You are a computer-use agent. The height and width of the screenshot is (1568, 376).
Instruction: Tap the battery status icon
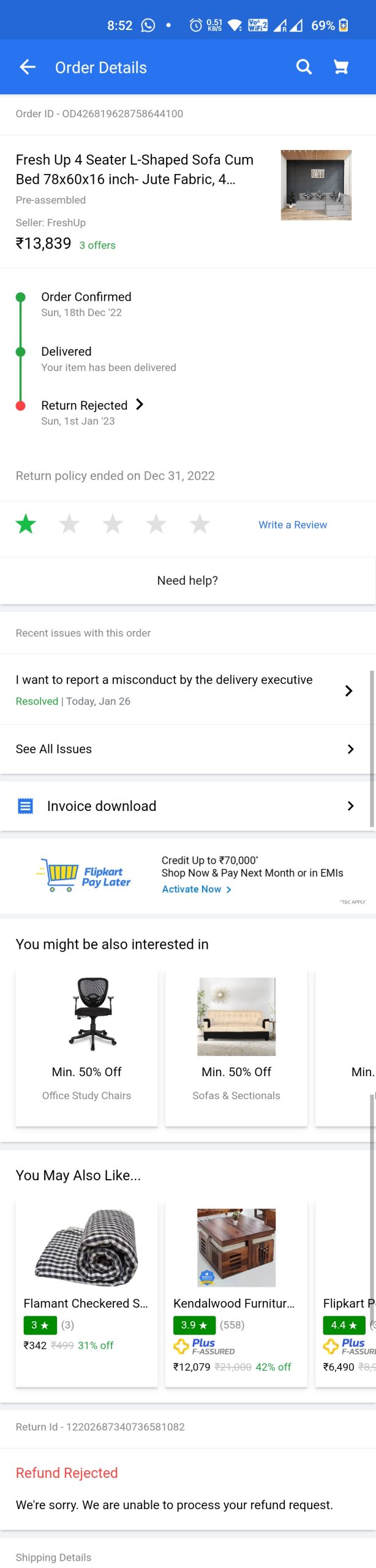[344, 25]
